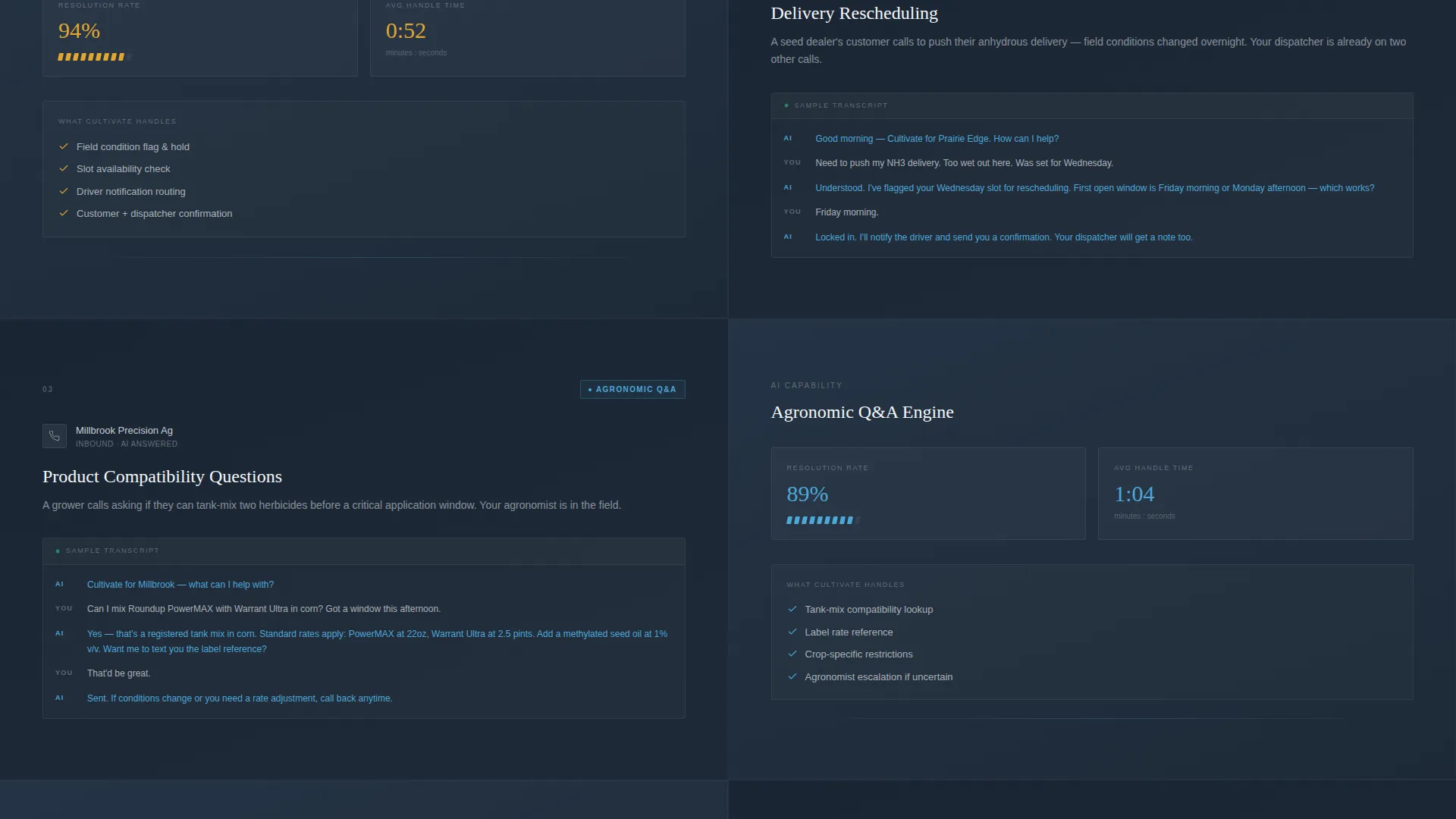Click the 94% resolution rate progress bar

[x=95, y=57]
